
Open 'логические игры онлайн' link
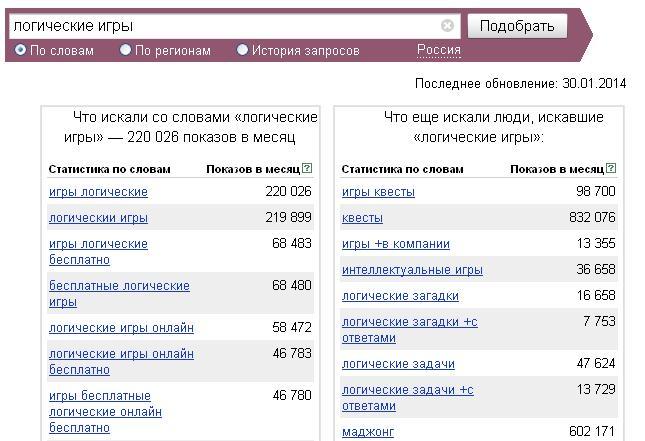coord(121,328)
